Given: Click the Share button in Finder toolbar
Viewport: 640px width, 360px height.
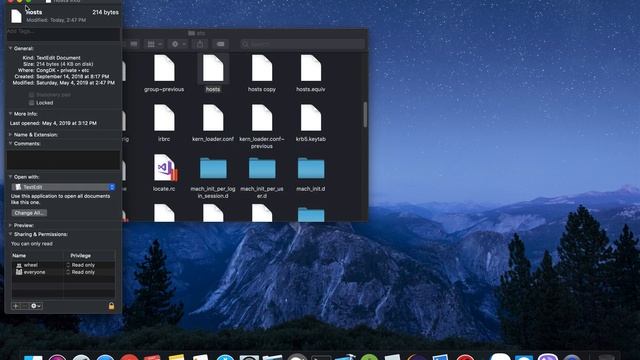Looking at the screenshot, I should pyautogui.click(x=200, y=44).
